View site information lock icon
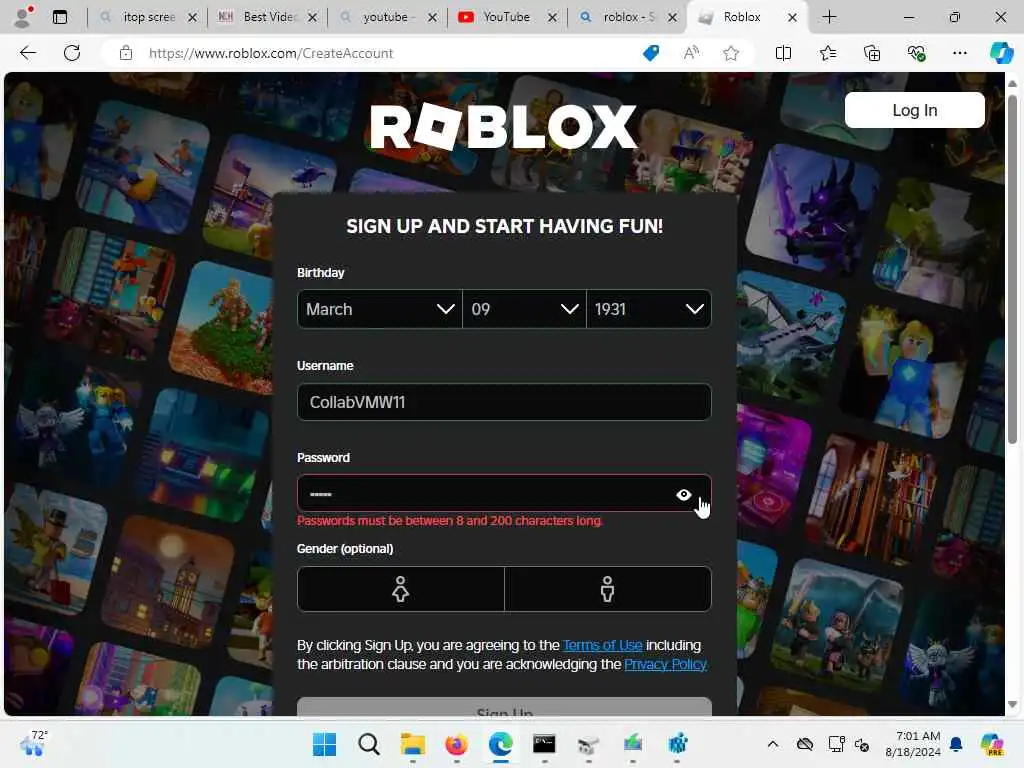 pyautogui.click(x=126, y=53)
